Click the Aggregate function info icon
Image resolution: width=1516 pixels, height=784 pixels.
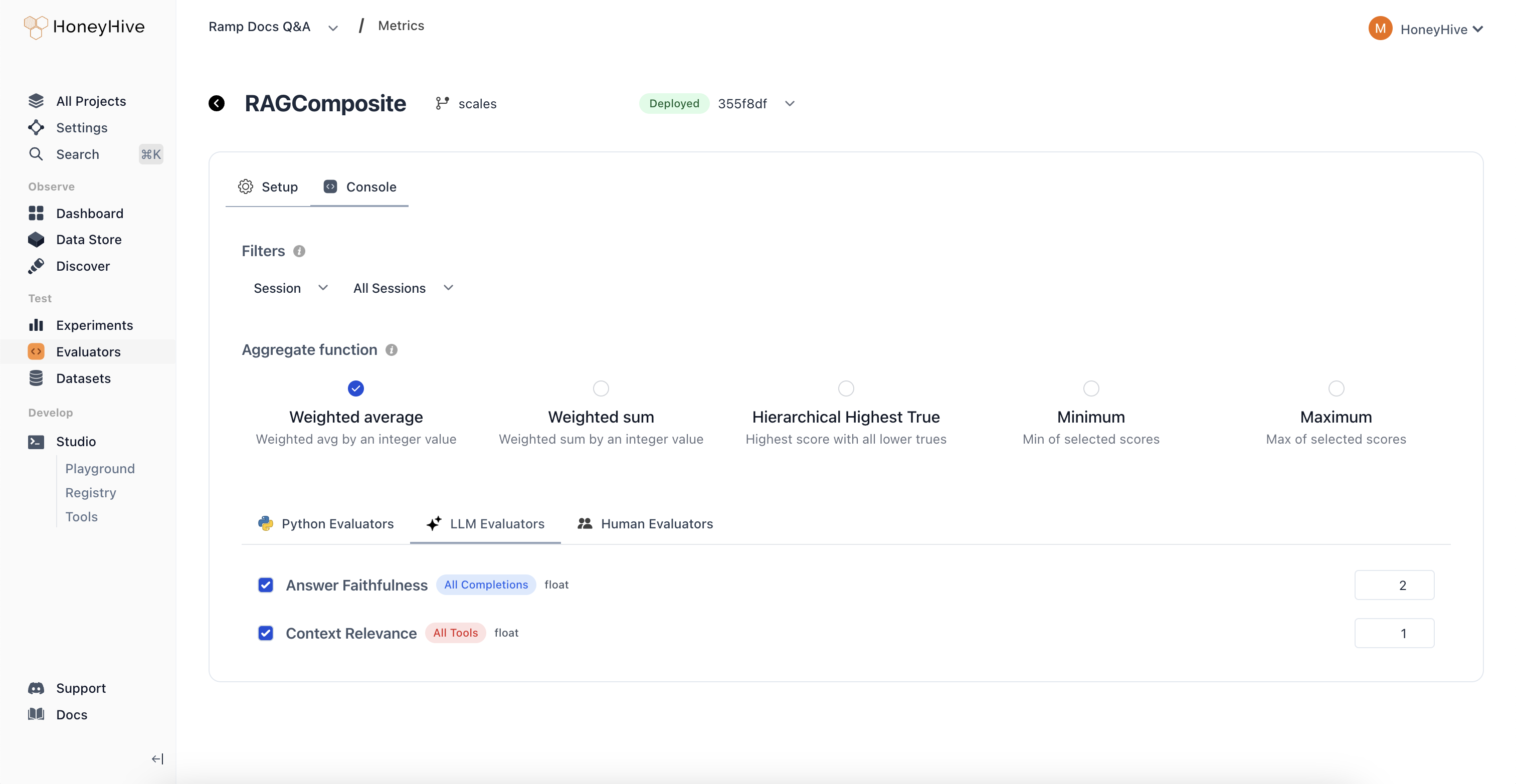[392, 350]
